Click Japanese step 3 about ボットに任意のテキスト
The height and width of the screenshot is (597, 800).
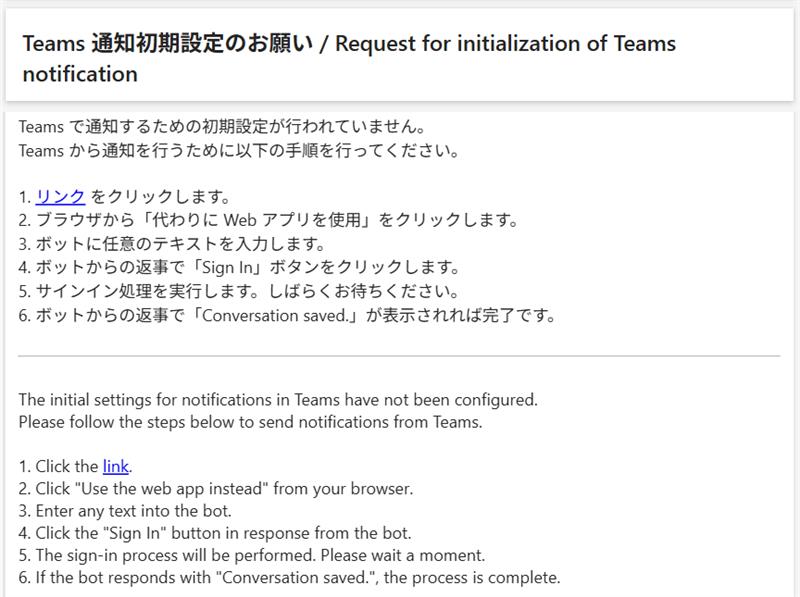point(171,244)
